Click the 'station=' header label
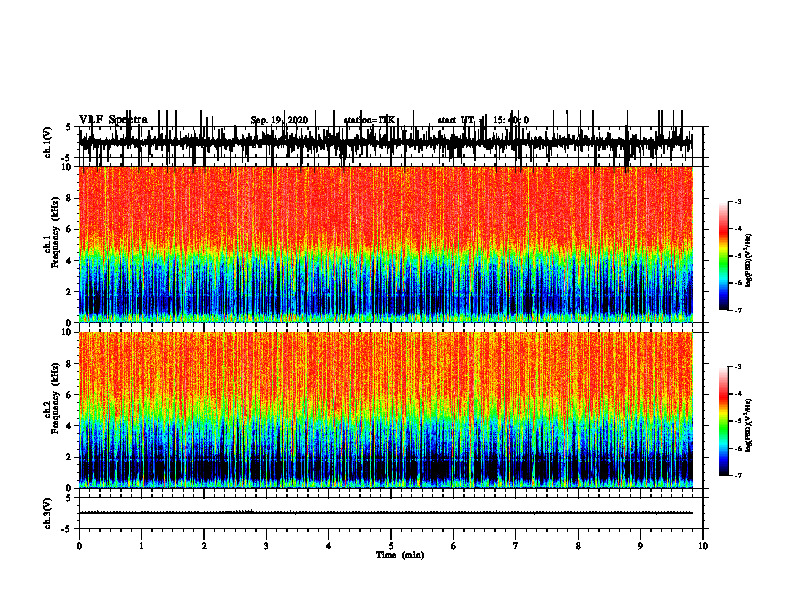 coord(361,120)
